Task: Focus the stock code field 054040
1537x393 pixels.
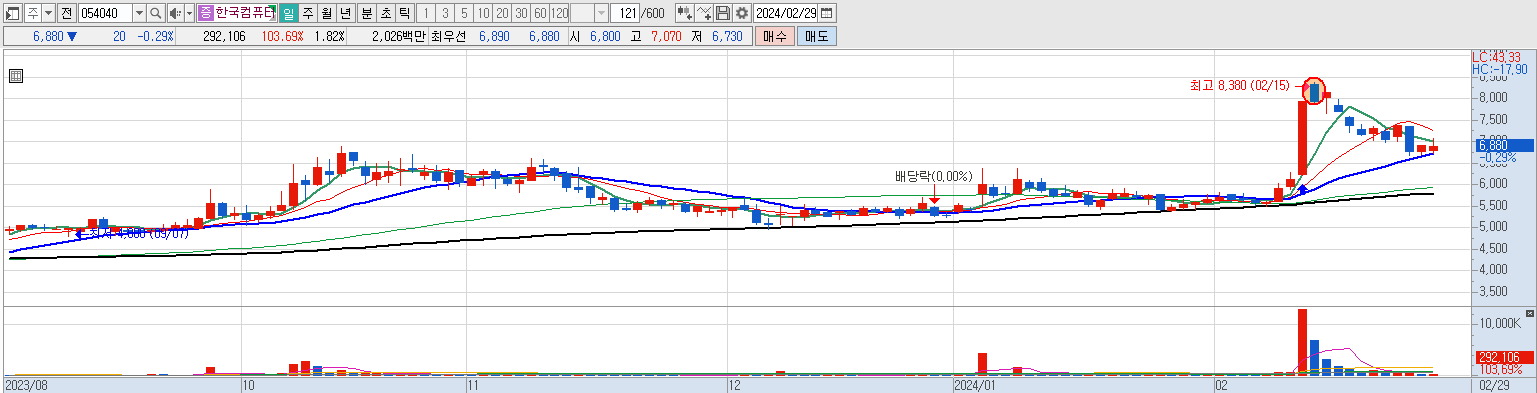Action: [x=104, y=14]
